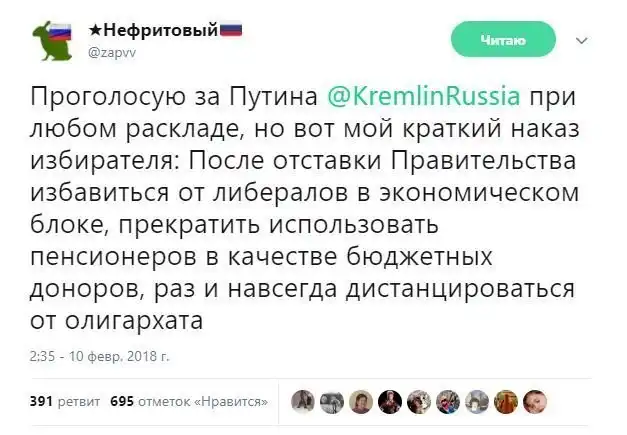
Task: Open the tweet timestamp 2:35 - 10 февр. 2018
Action: tap(100, 355)
